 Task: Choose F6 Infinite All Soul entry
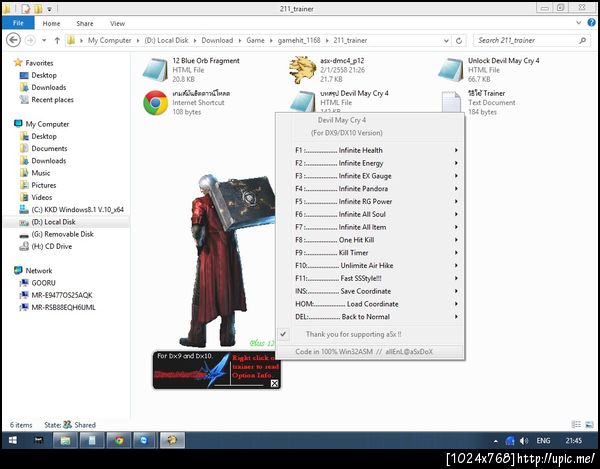pyautogui.click(x=370, y=214)
